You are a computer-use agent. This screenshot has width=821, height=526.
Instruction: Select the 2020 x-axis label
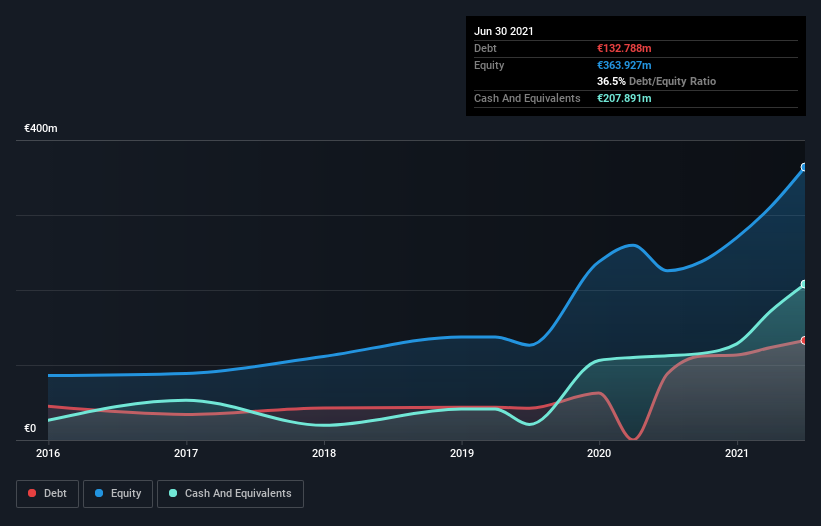click(599, 453)
